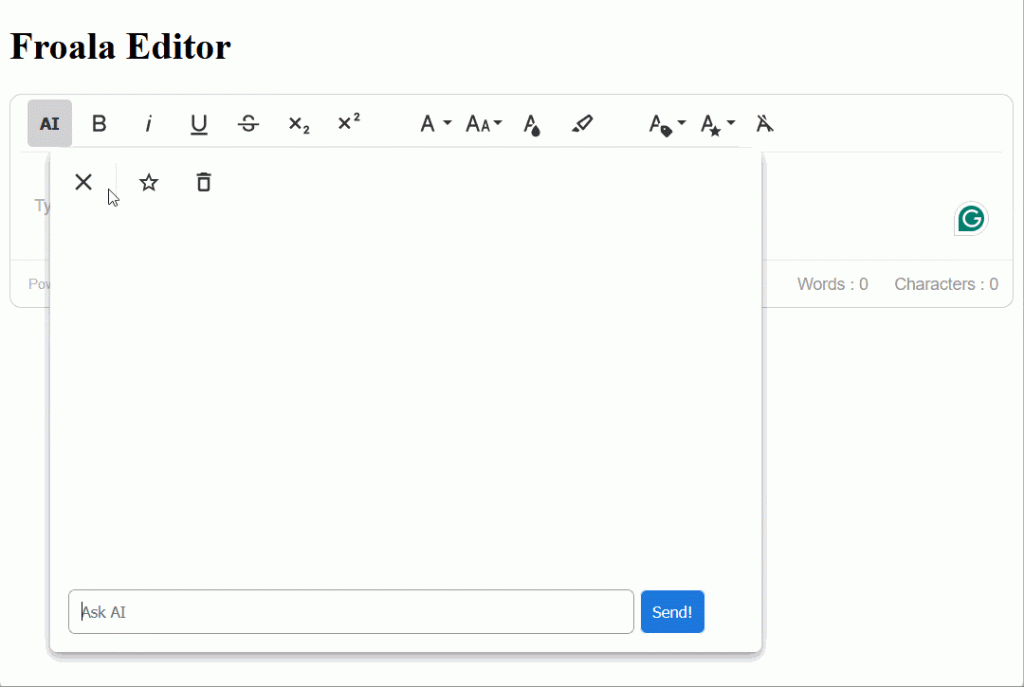Viewport: 1024px width, 687px height.
Task: Open the Grammarly icon
Action: pos(970,218)
